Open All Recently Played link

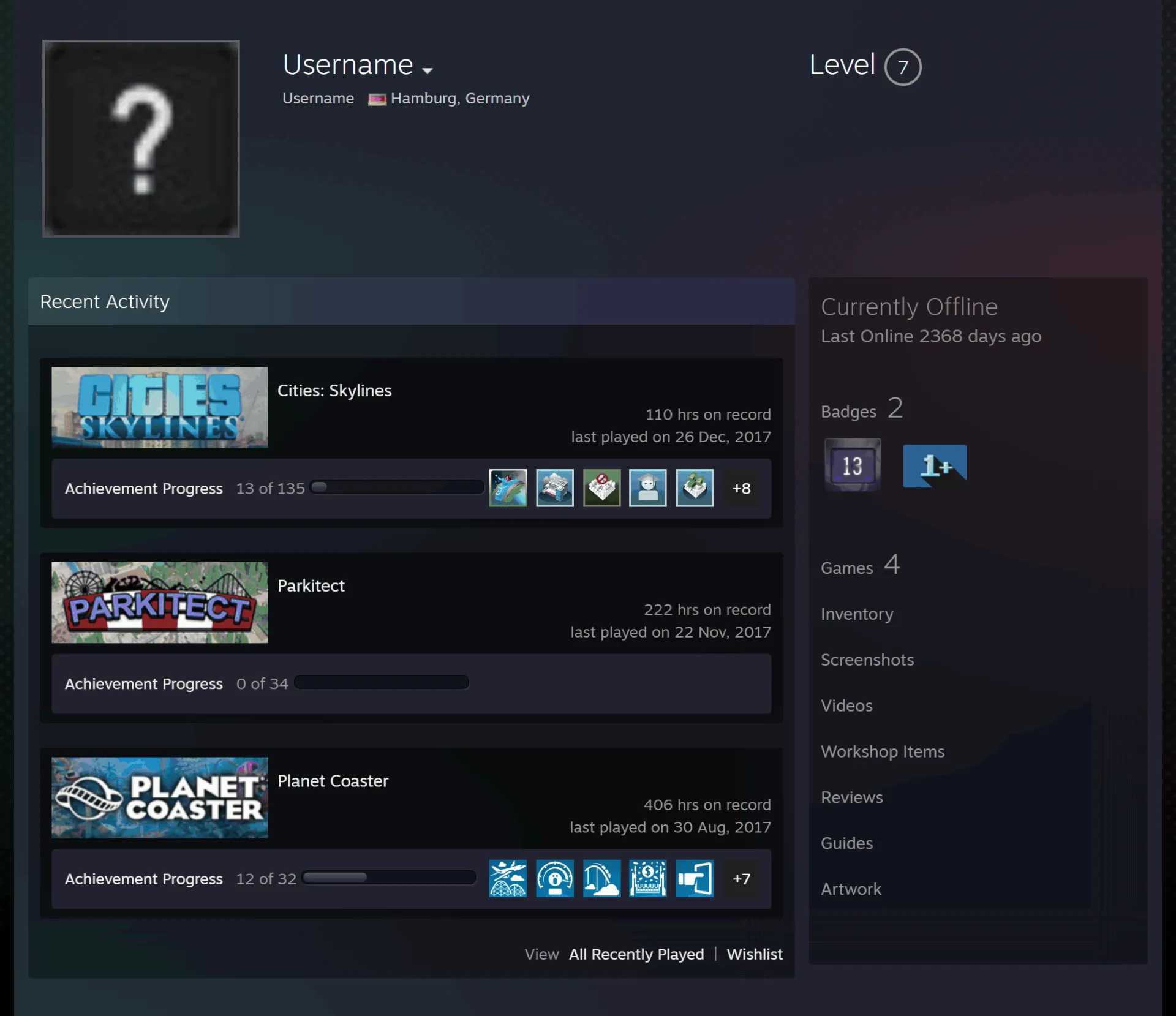[636, 954]
